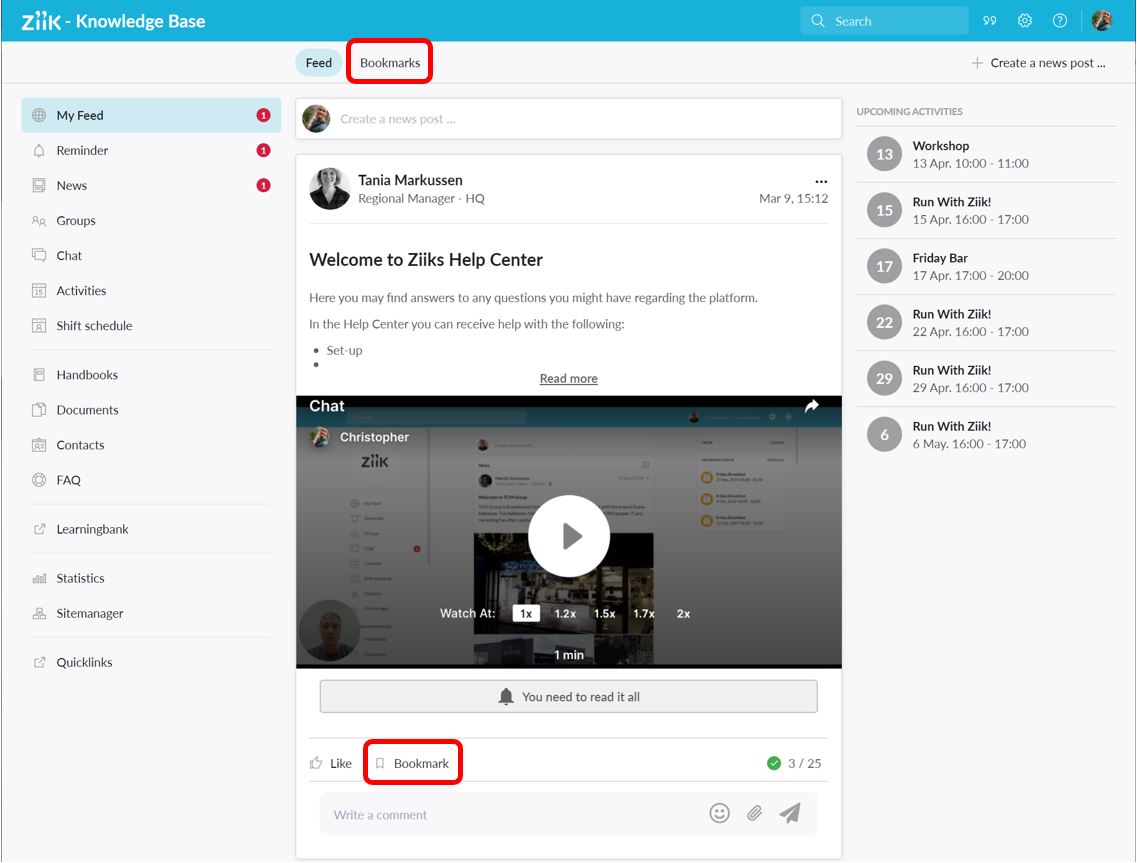
Task: Share the video using arrow icon
Action: [811, 406]
